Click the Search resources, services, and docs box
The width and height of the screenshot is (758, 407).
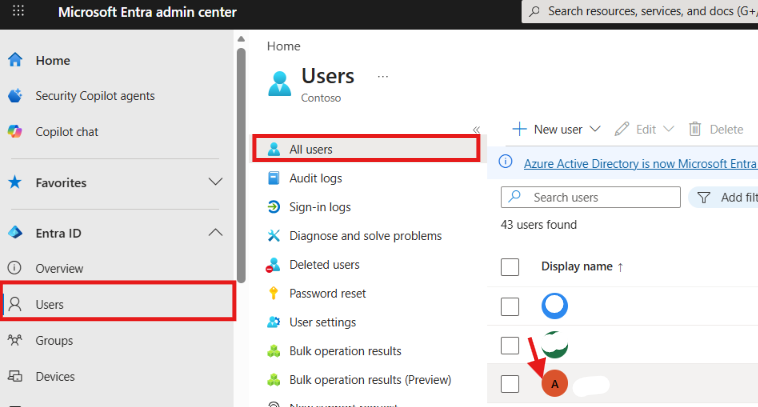click(640, 11)
